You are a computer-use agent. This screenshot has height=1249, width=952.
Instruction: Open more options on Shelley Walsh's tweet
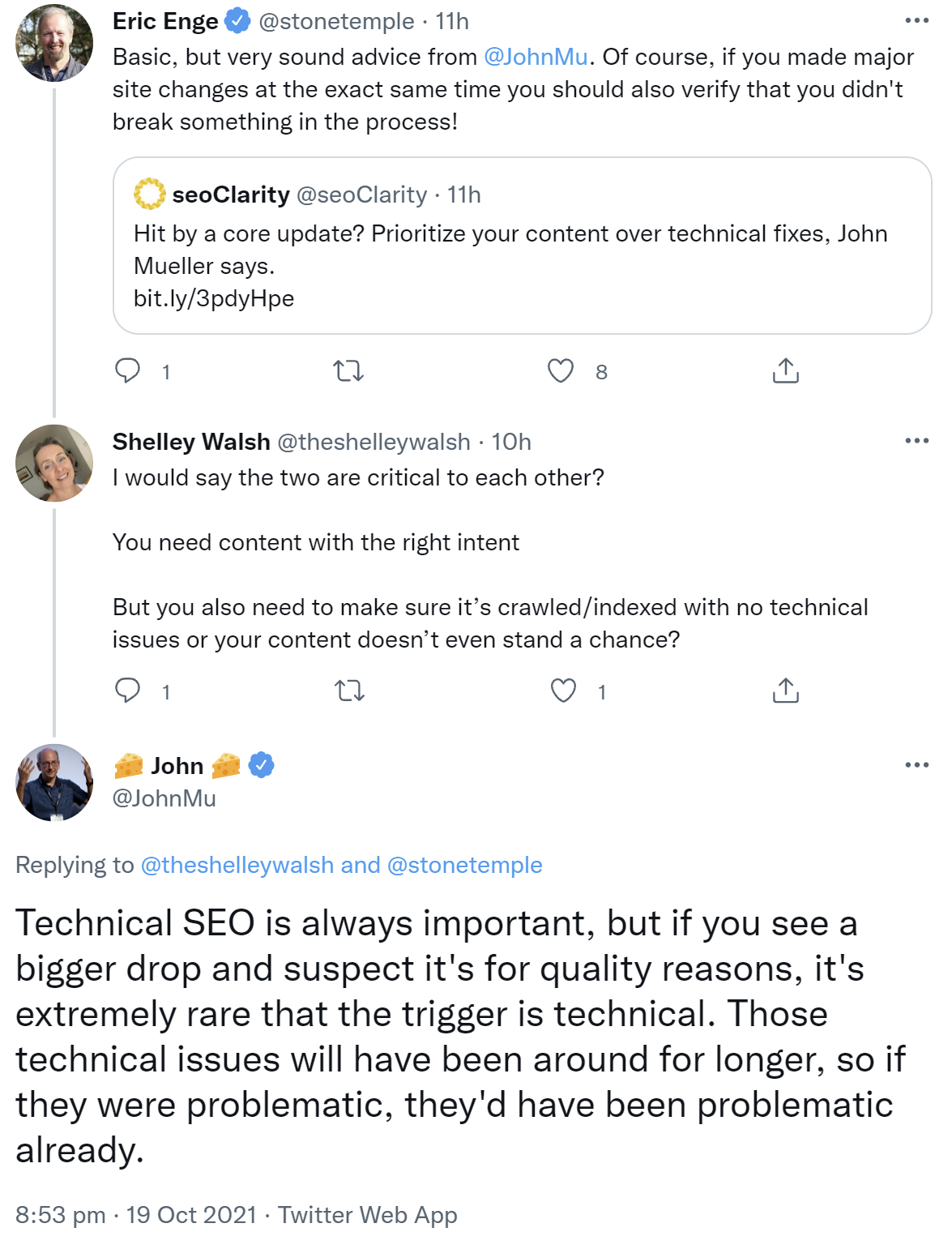pyautogui.click(x=916, y=441)
